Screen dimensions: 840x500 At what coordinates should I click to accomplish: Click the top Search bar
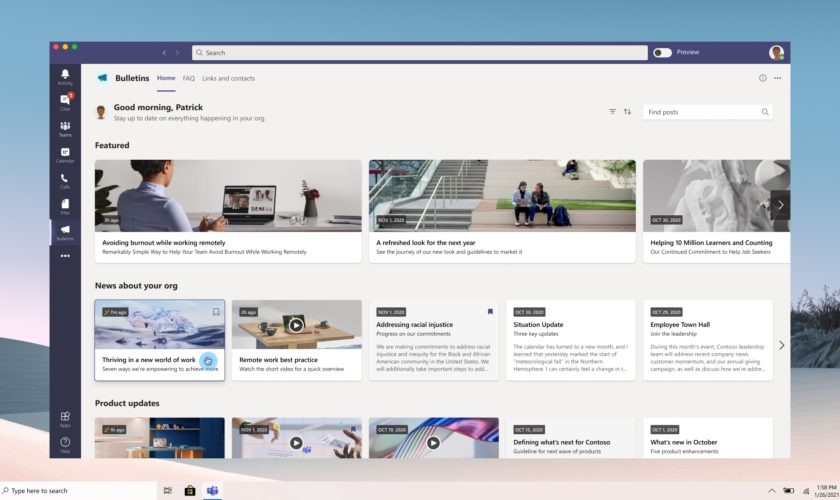(419, 53)
